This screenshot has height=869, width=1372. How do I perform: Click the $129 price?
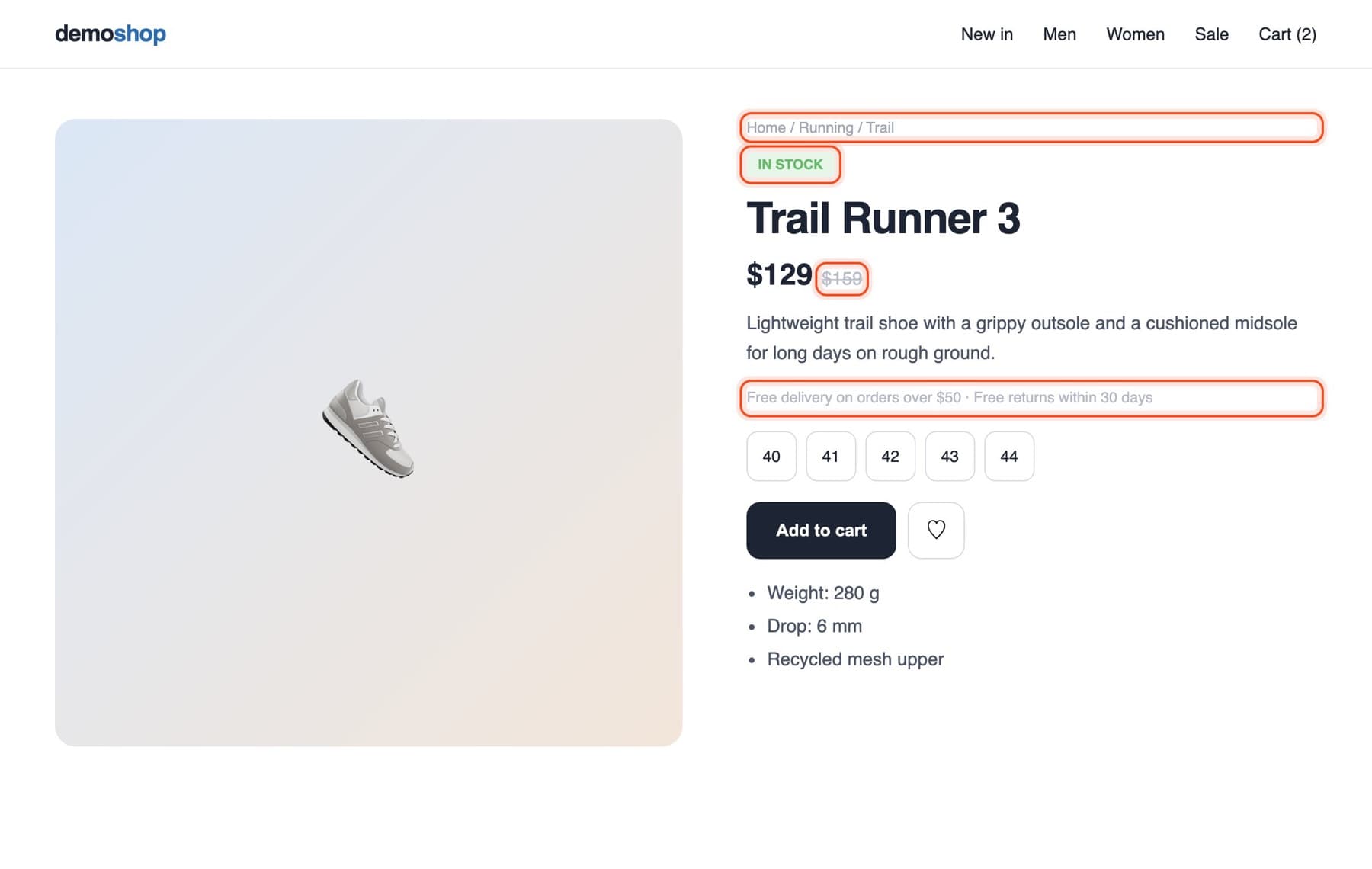click(x=779, y=274)
